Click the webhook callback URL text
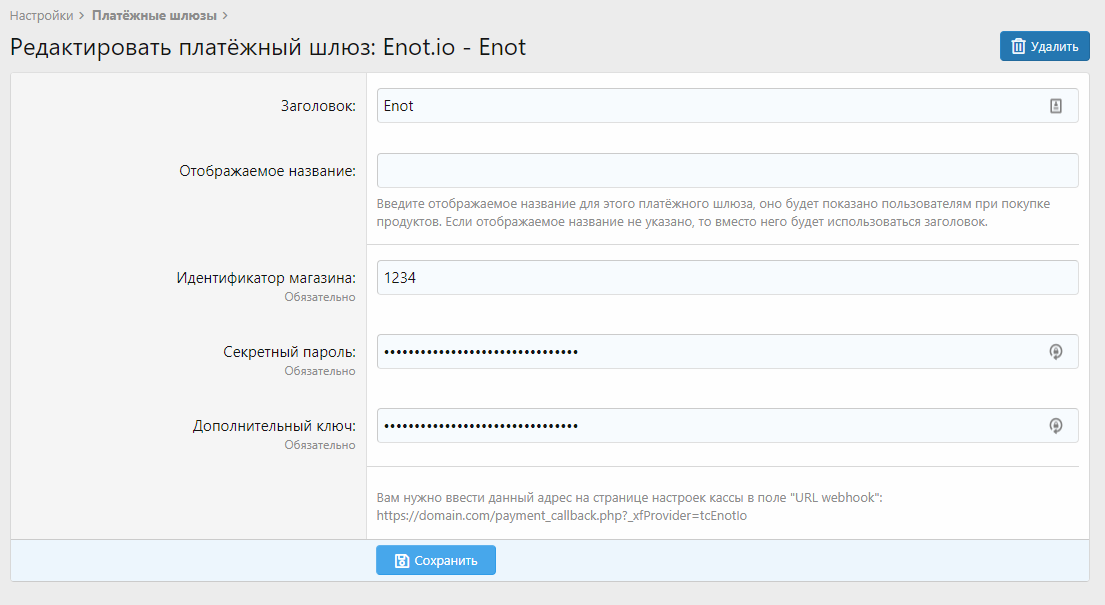Screen dimensions: 1105x605 [x=562, y=516]
